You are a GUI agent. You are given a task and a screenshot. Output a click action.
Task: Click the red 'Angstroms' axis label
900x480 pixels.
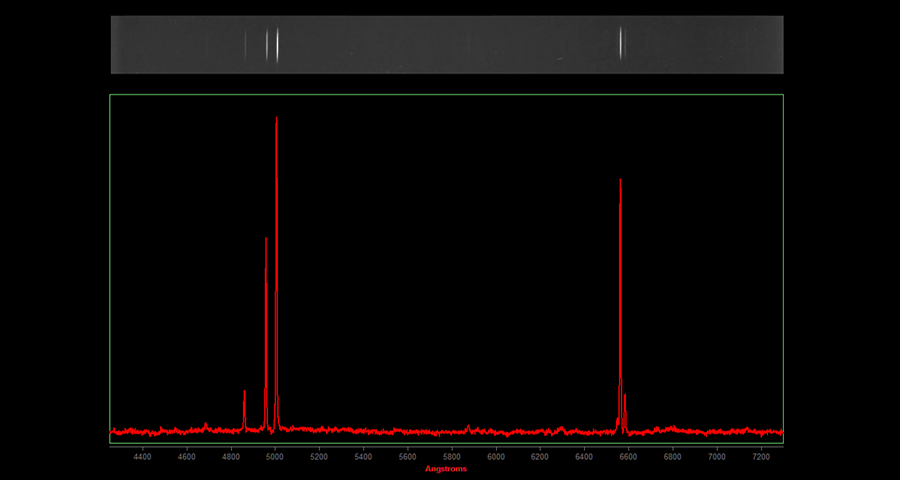[x=446, y=468]
